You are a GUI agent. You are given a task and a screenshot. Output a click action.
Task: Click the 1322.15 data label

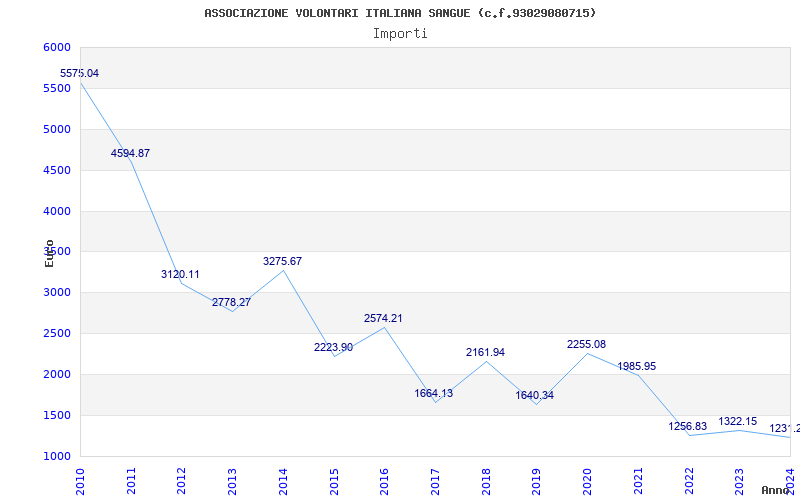[x=738, y=421]
